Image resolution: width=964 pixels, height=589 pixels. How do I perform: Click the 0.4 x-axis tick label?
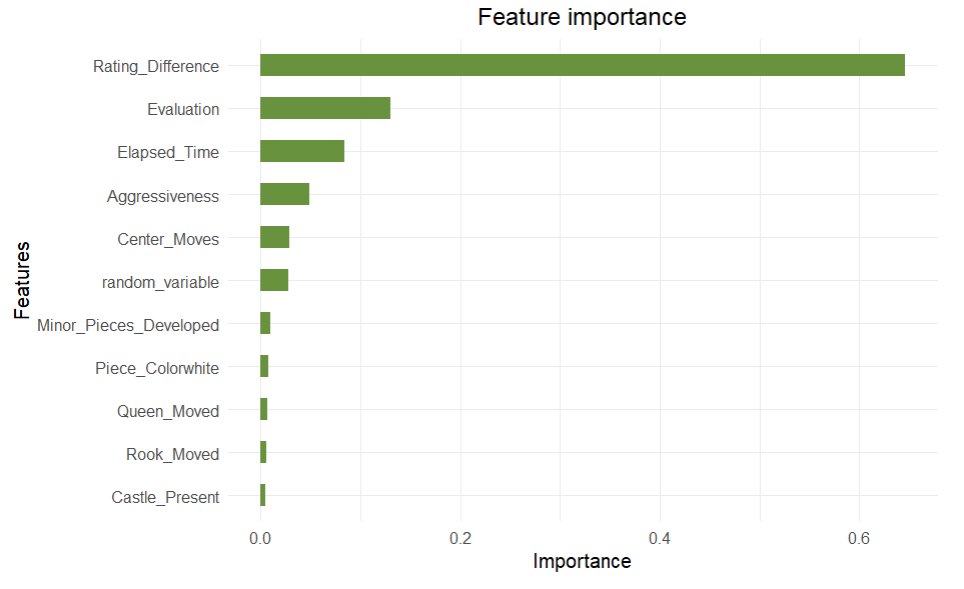(659, 538)
